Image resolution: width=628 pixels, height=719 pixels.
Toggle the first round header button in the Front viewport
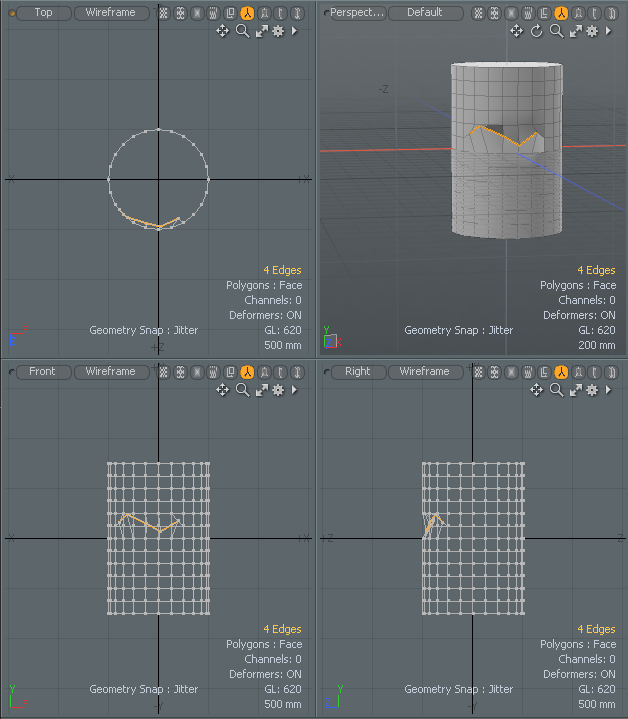(x=164, y=372)
